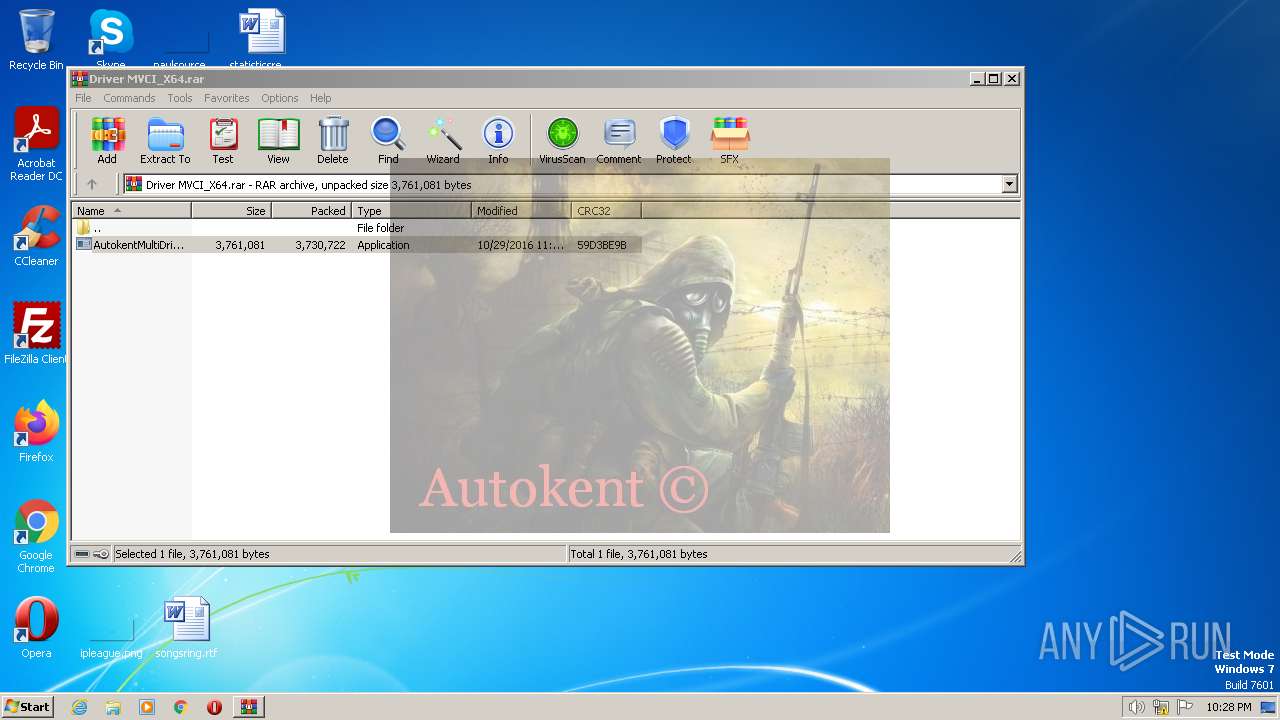Open Opera desktop shortcut
Screen dimensions: 1280x720
tap(36, 628)
